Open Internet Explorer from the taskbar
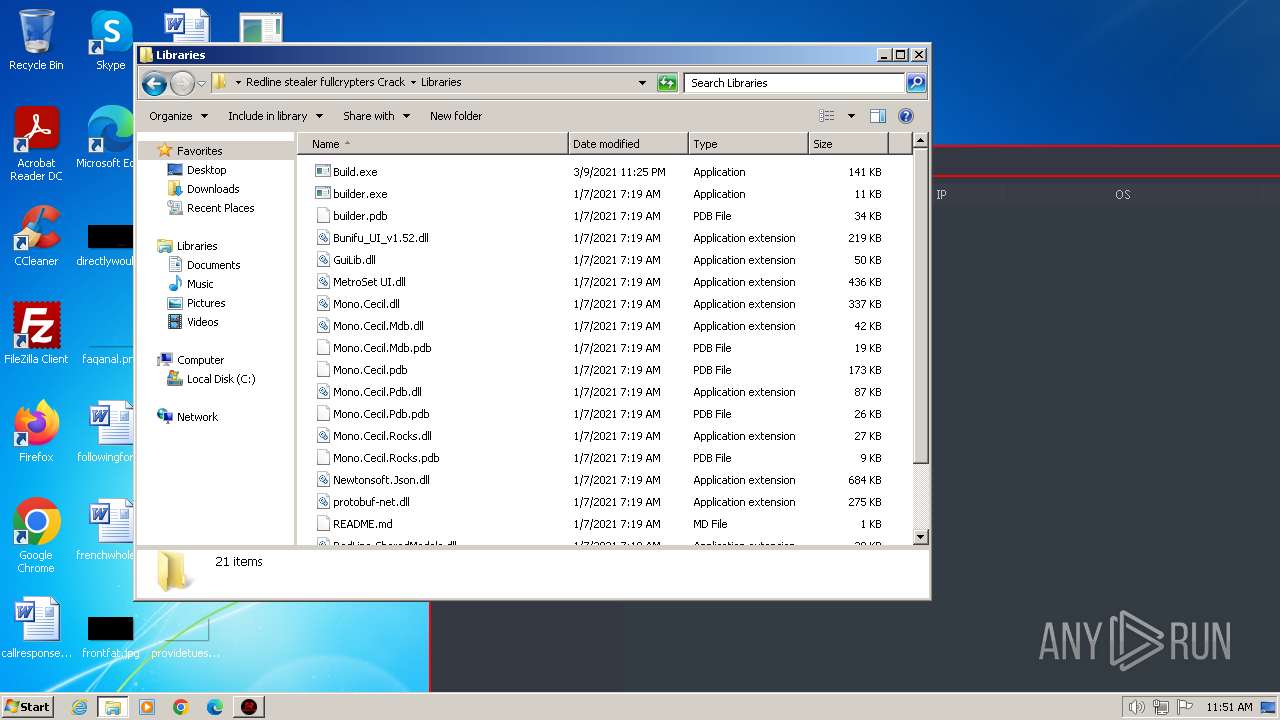Viewport: 1280px width, 720px height. point(79,707)
